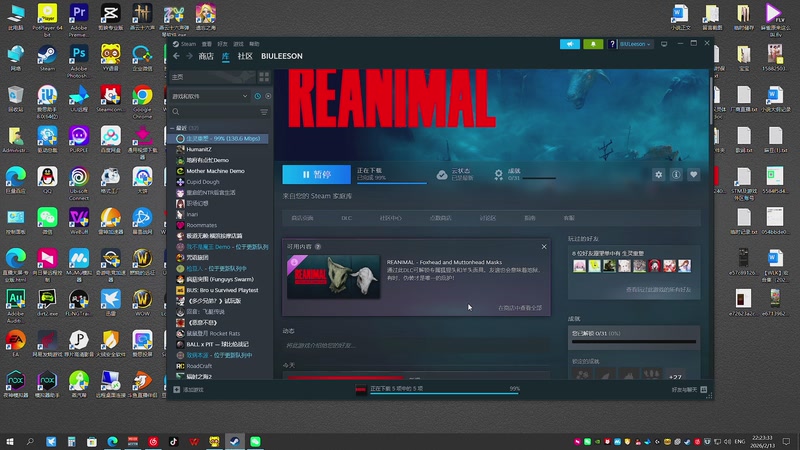Open the Games menu in Steam
Viewport: 800px width, 450px height.
pyautogui.click(x=238, y=44)
